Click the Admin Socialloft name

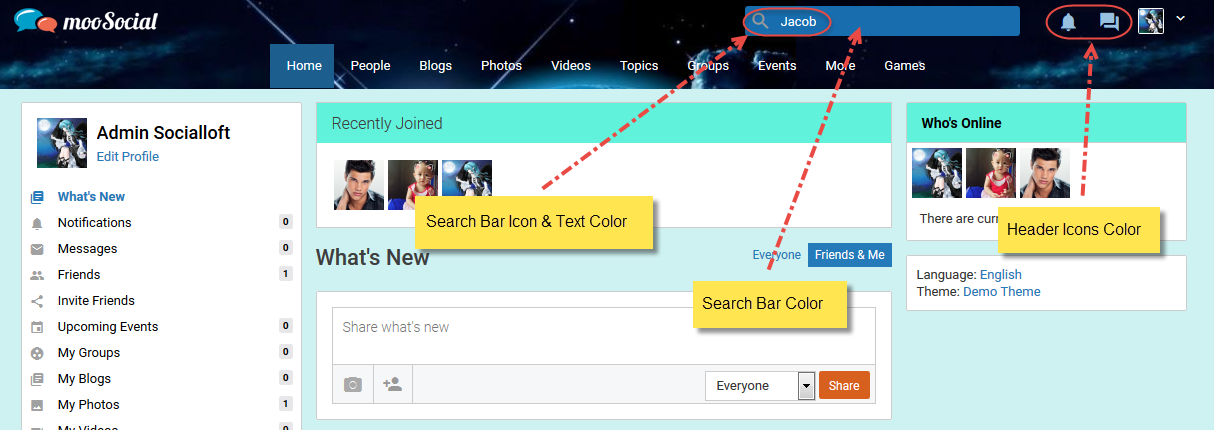click(164, 133)
